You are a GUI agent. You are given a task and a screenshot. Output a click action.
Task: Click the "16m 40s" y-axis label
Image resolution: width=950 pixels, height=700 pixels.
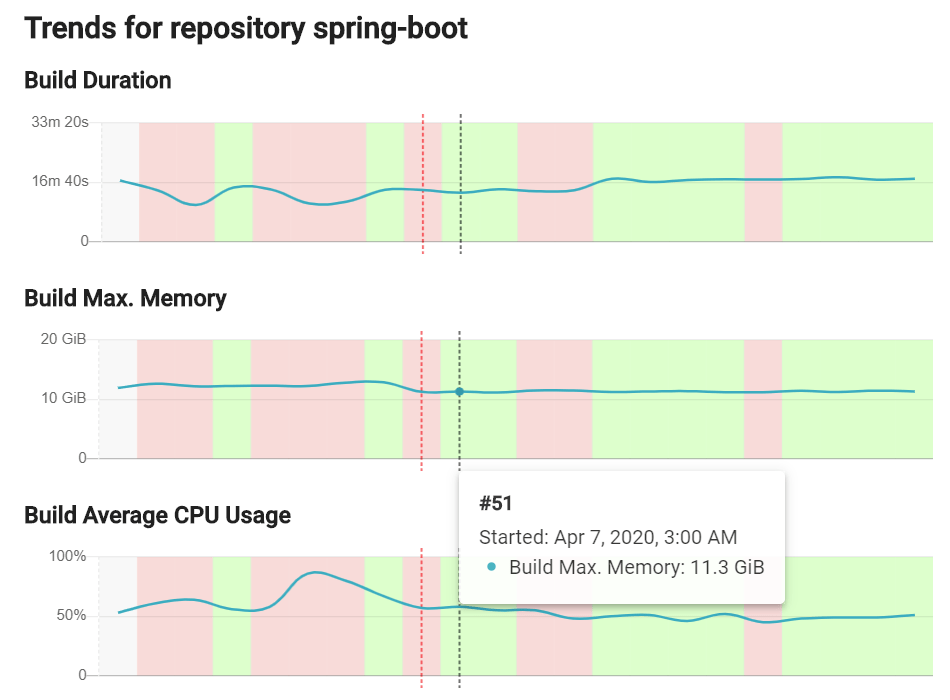click(61, 181)
